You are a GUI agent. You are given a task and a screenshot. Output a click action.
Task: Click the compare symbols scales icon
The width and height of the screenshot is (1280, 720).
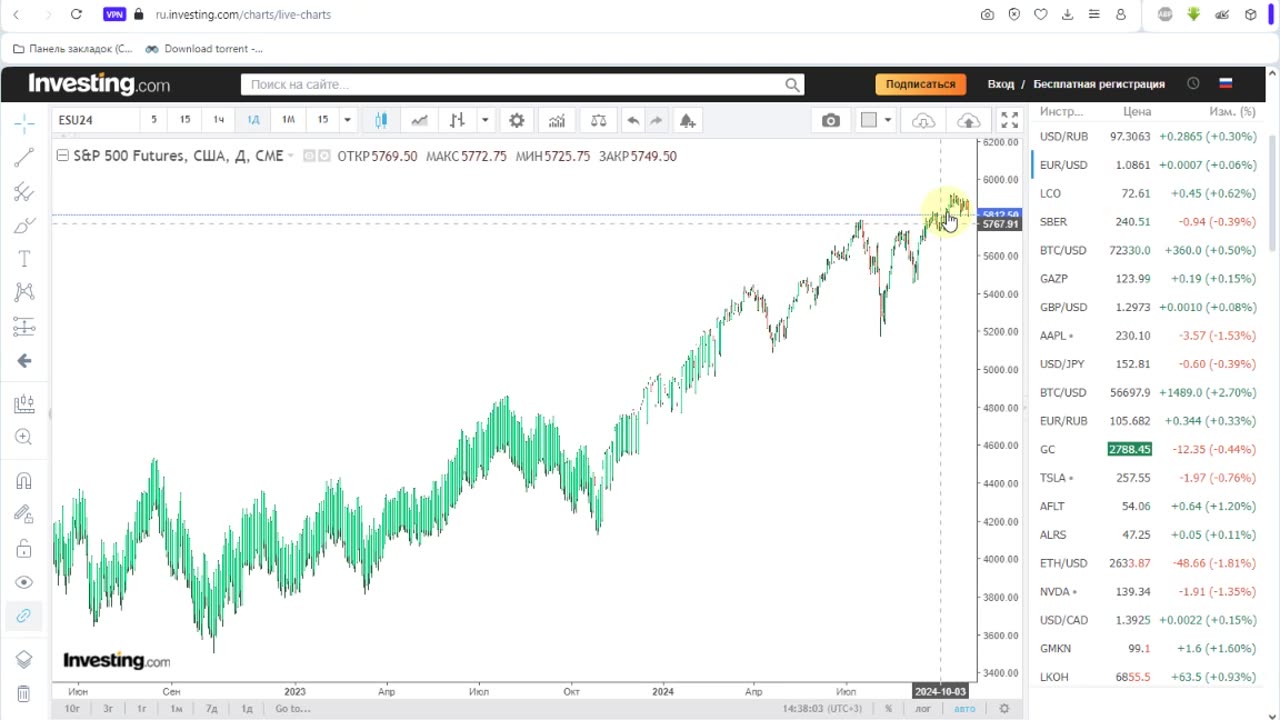click(x=598, y=120)
